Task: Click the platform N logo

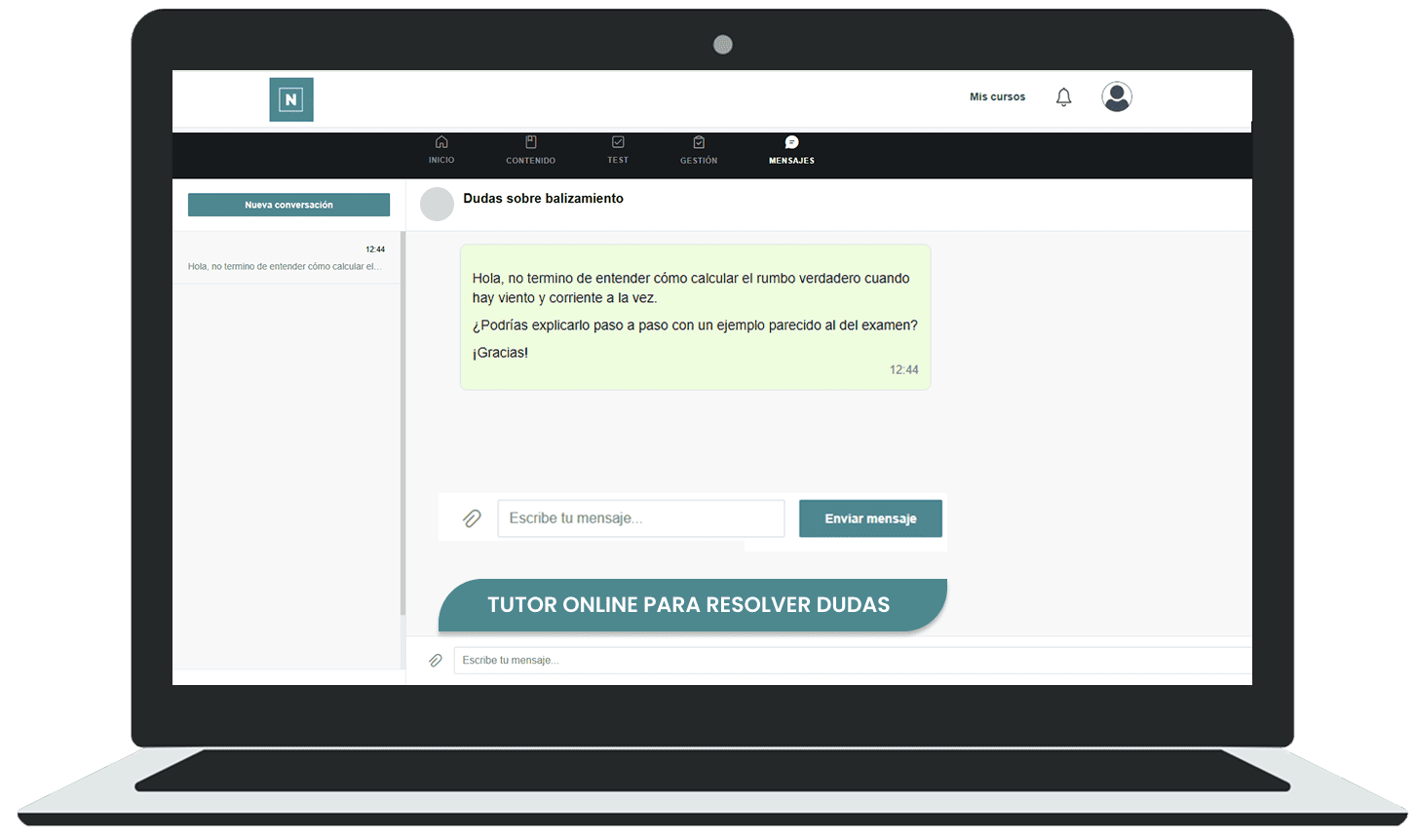Action: click(x=291, y=98)
